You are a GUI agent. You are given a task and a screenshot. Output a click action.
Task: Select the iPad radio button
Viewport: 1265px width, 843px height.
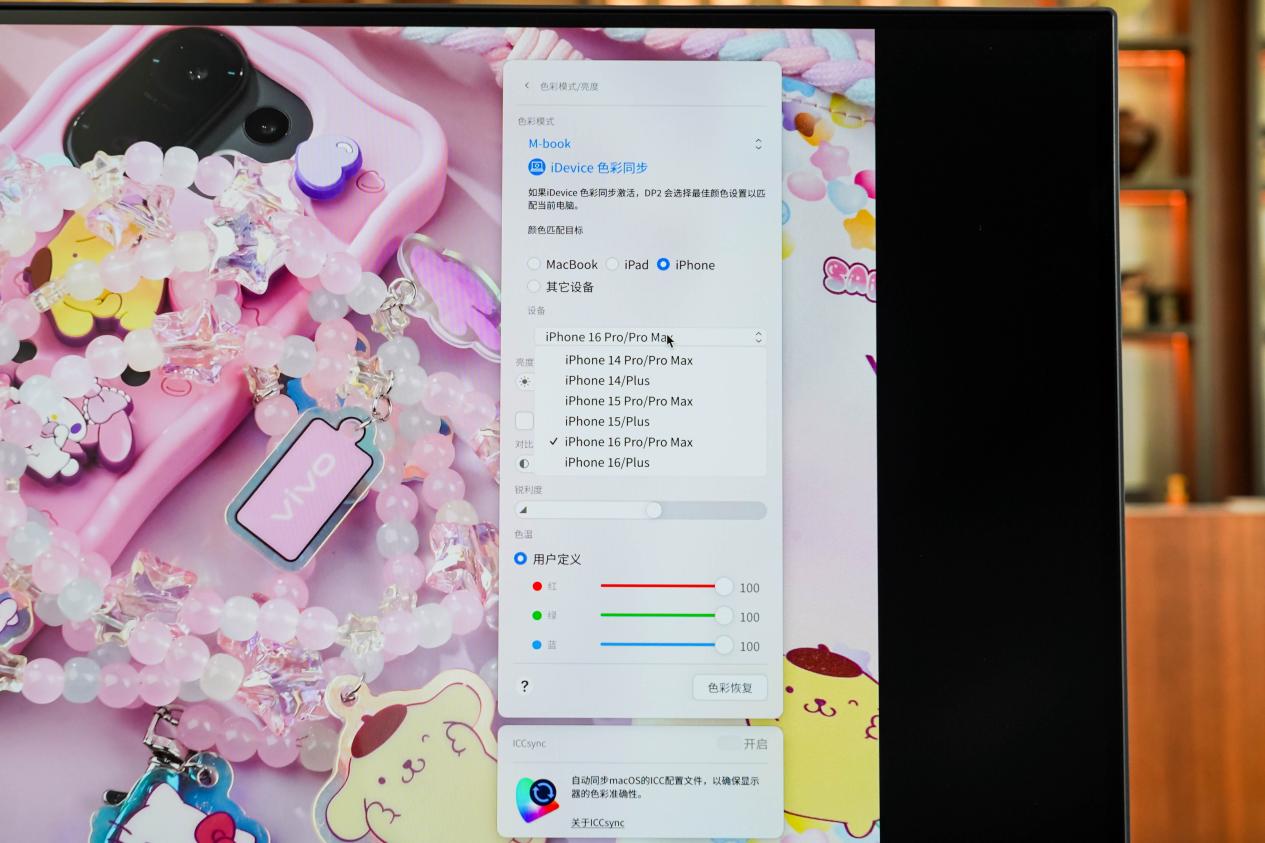[x=612, y=264]
